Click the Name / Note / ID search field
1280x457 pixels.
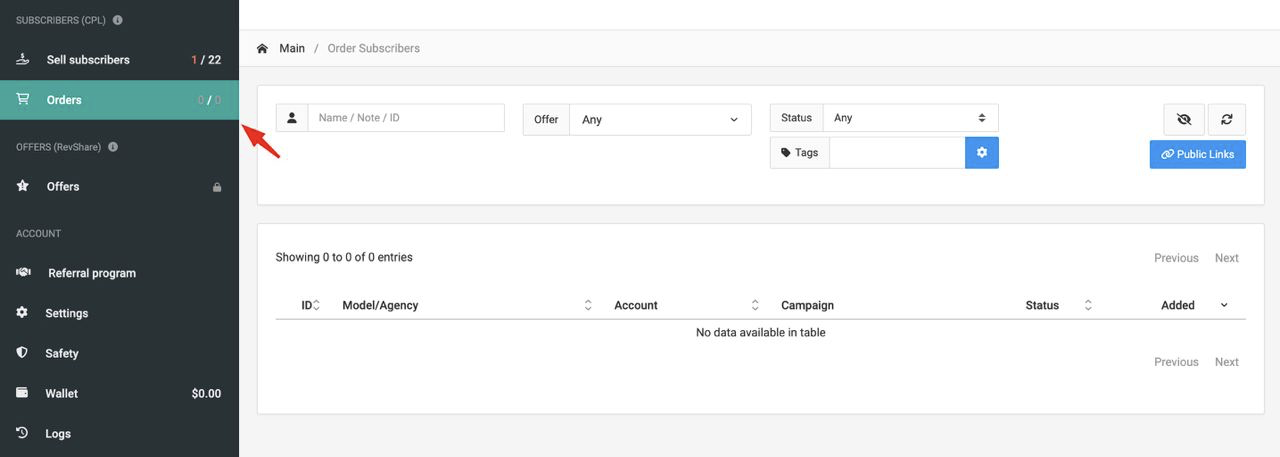[405, 118]
